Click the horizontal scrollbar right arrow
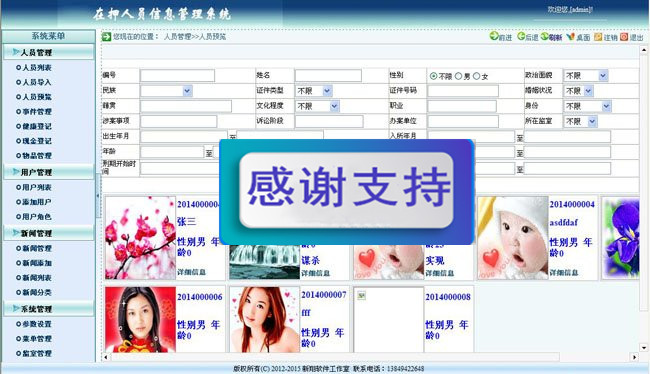Screen dimensions: 650x374 click(634, 357)
